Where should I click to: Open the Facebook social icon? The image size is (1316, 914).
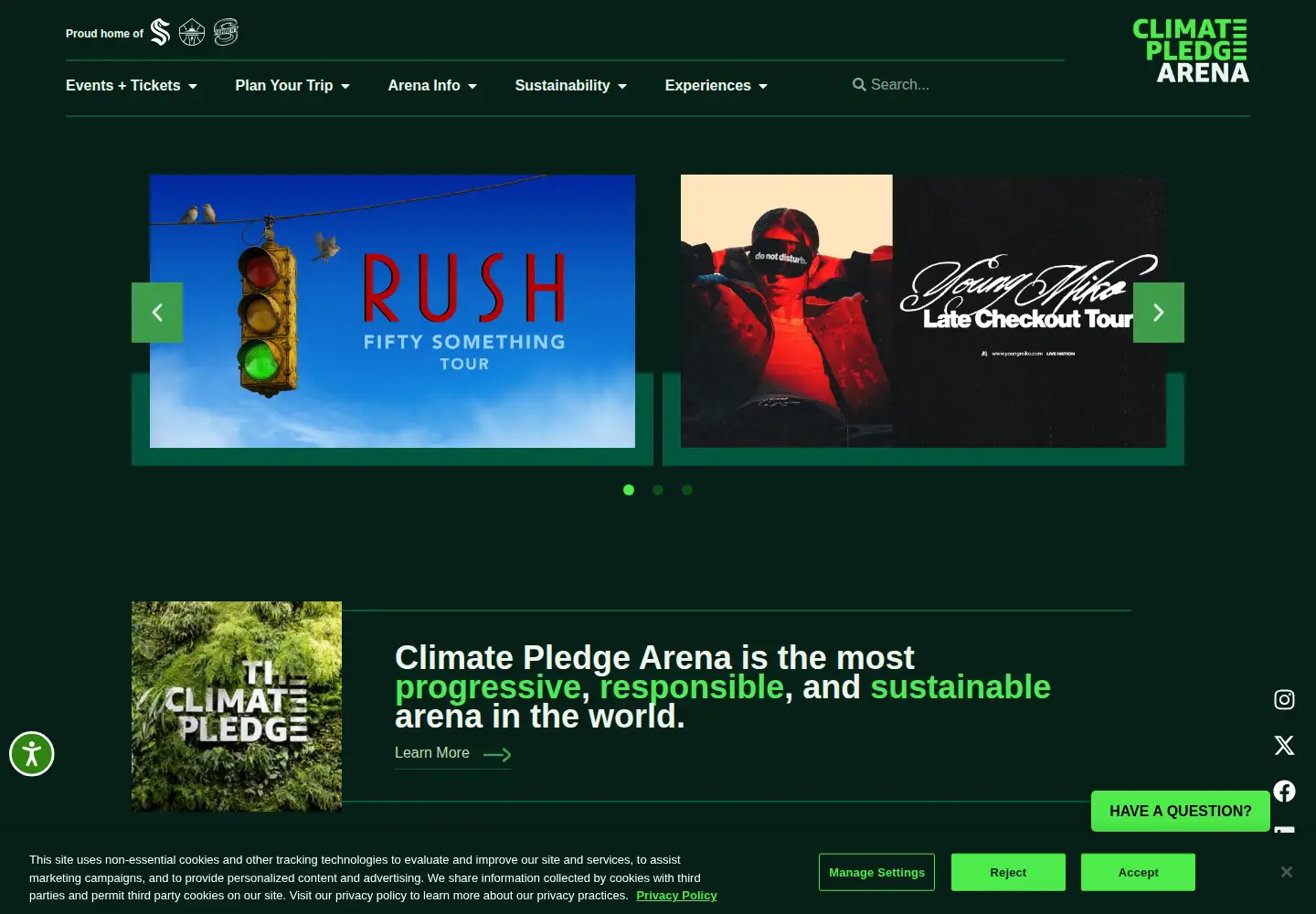[1284, 791]
